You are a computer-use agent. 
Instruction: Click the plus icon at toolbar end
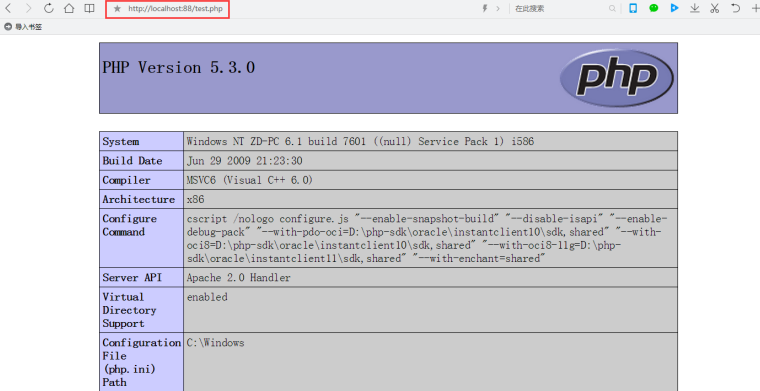755,8
